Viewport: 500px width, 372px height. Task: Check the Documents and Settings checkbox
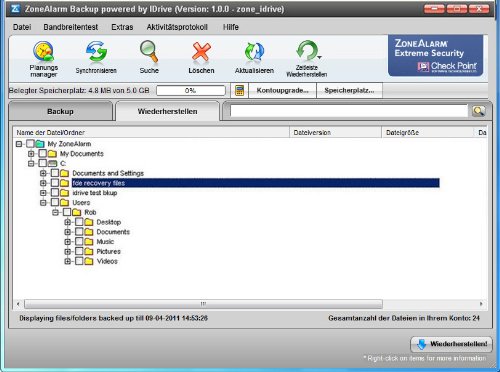pyautogui.click(x=55, y=173)
